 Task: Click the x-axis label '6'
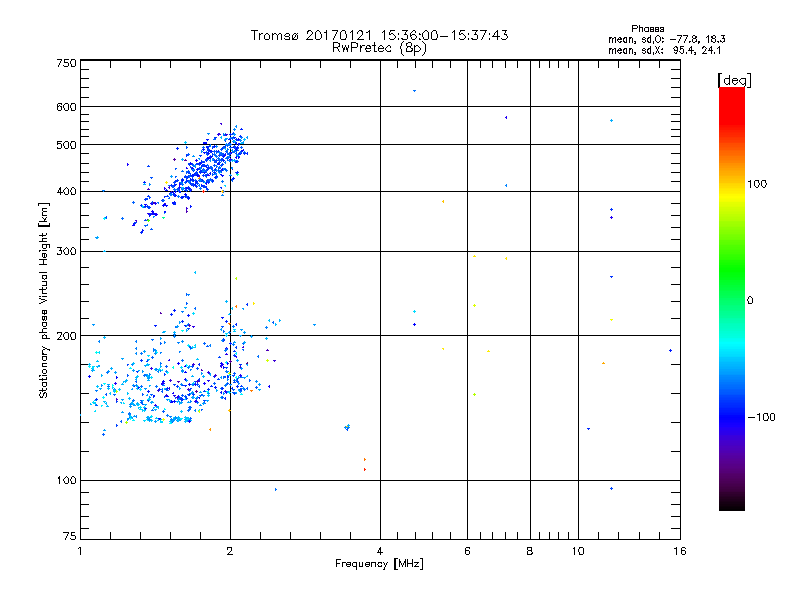click(x=467, y=551)
